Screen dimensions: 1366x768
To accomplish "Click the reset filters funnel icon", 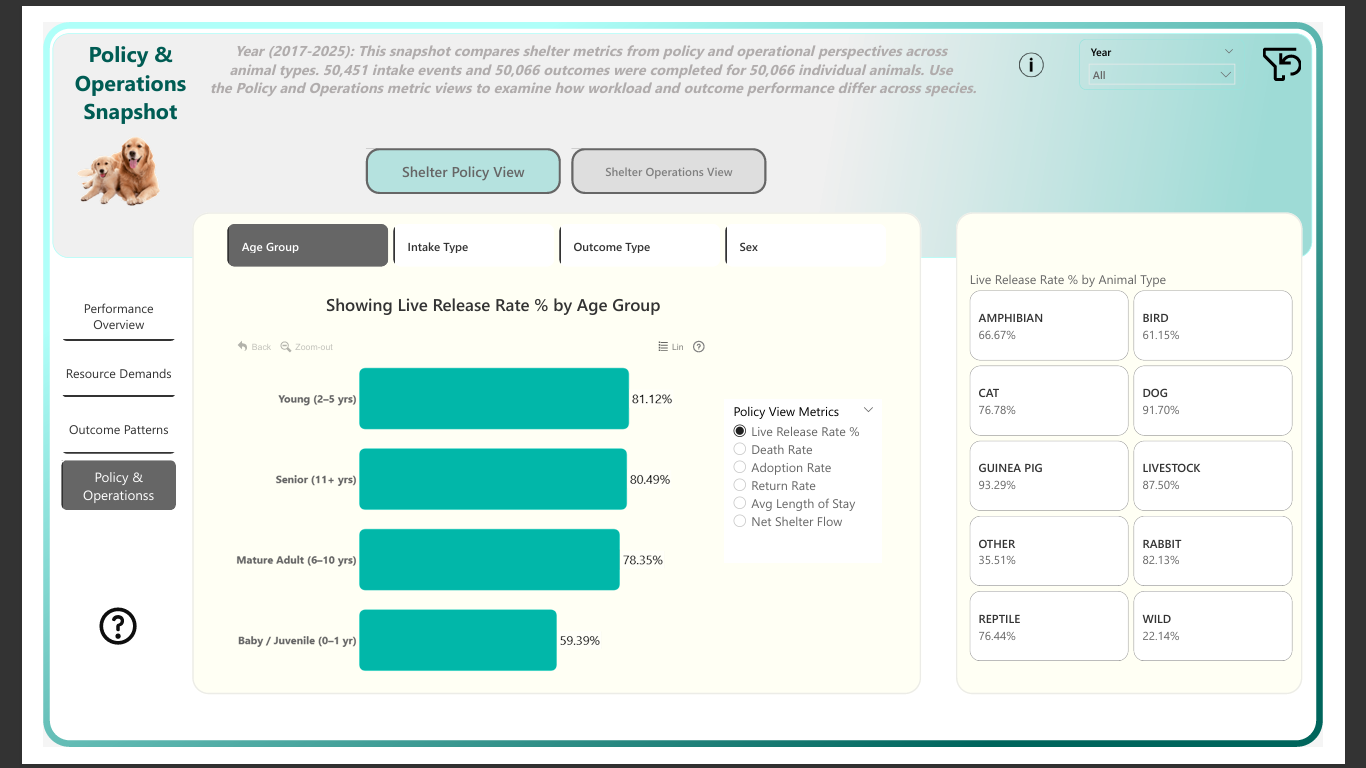I will click(1281, 64).
